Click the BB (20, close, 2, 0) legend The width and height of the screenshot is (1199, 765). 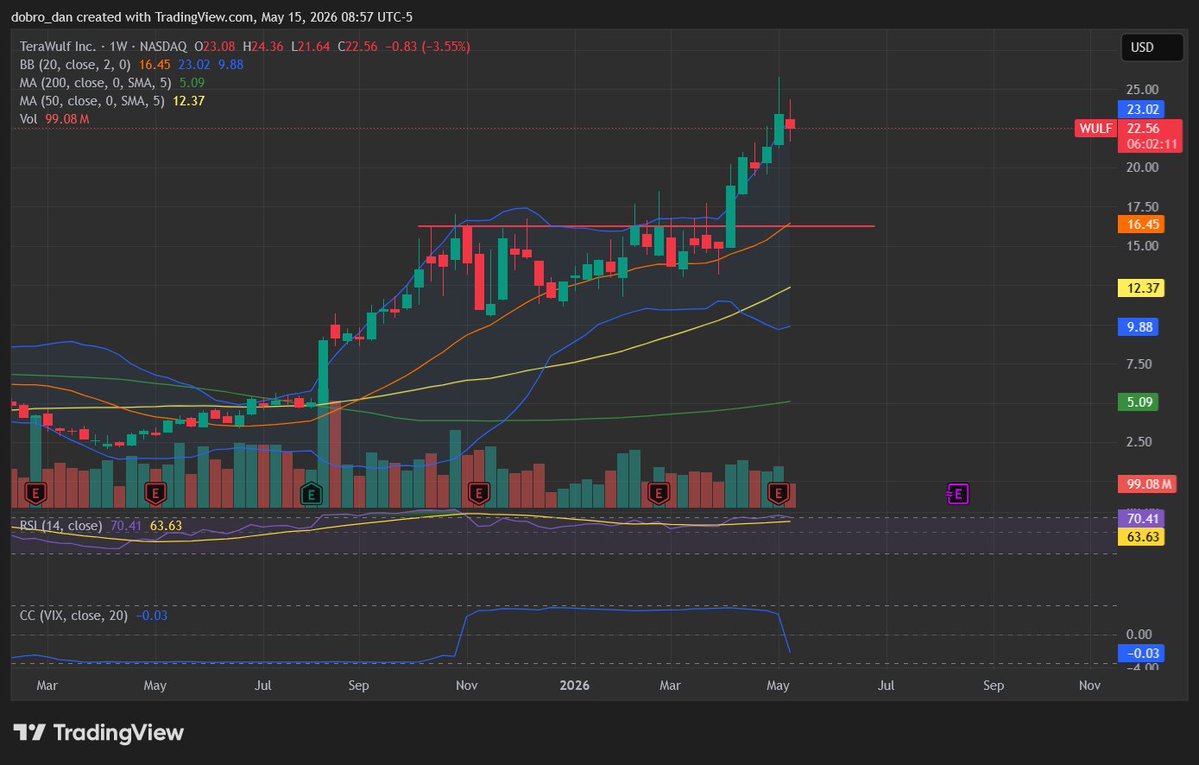click(75, 65)
